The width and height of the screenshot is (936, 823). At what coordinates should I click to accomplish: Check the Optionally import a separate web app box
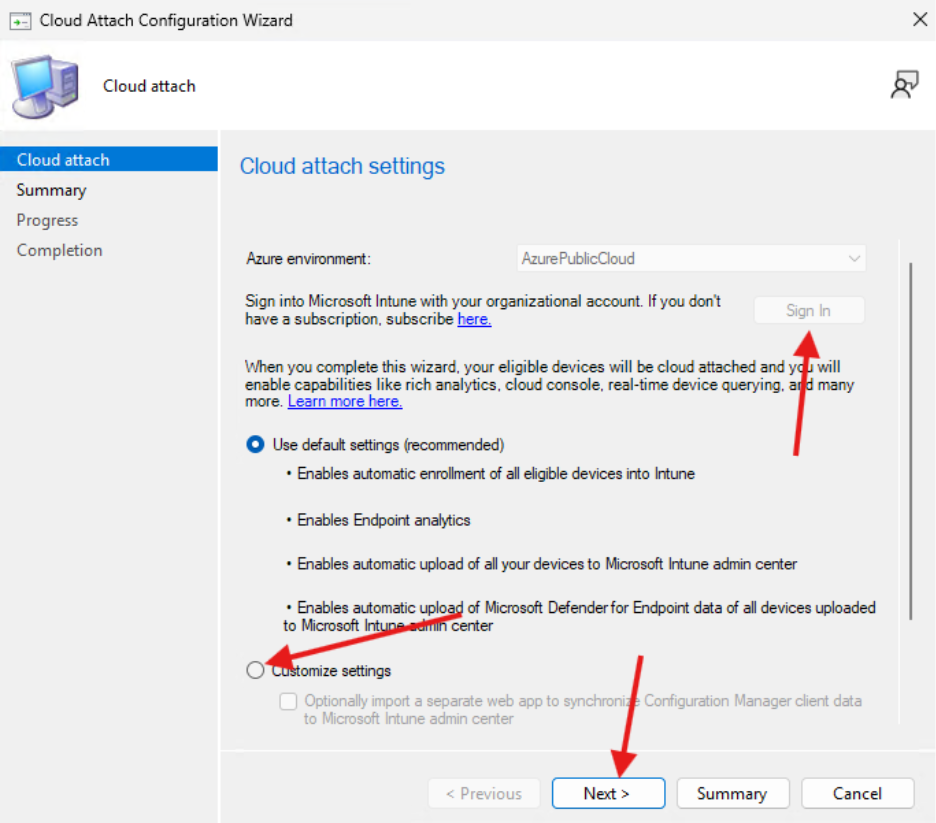point(288,701)
